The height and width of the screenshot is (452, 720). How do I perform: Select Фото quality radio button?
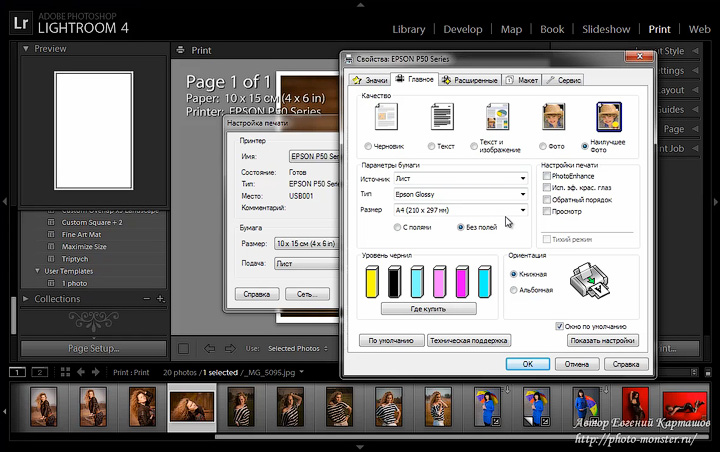pyautogui.click(x=543, y=146)
